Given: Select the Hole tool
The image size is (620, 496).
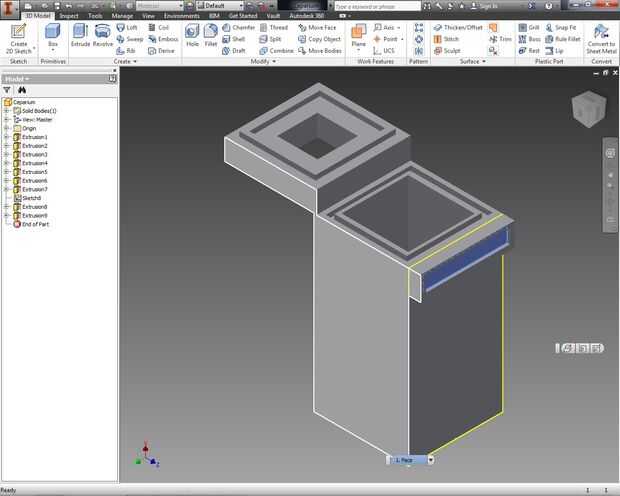Looking at the screenshot, I should pos(192,36).
